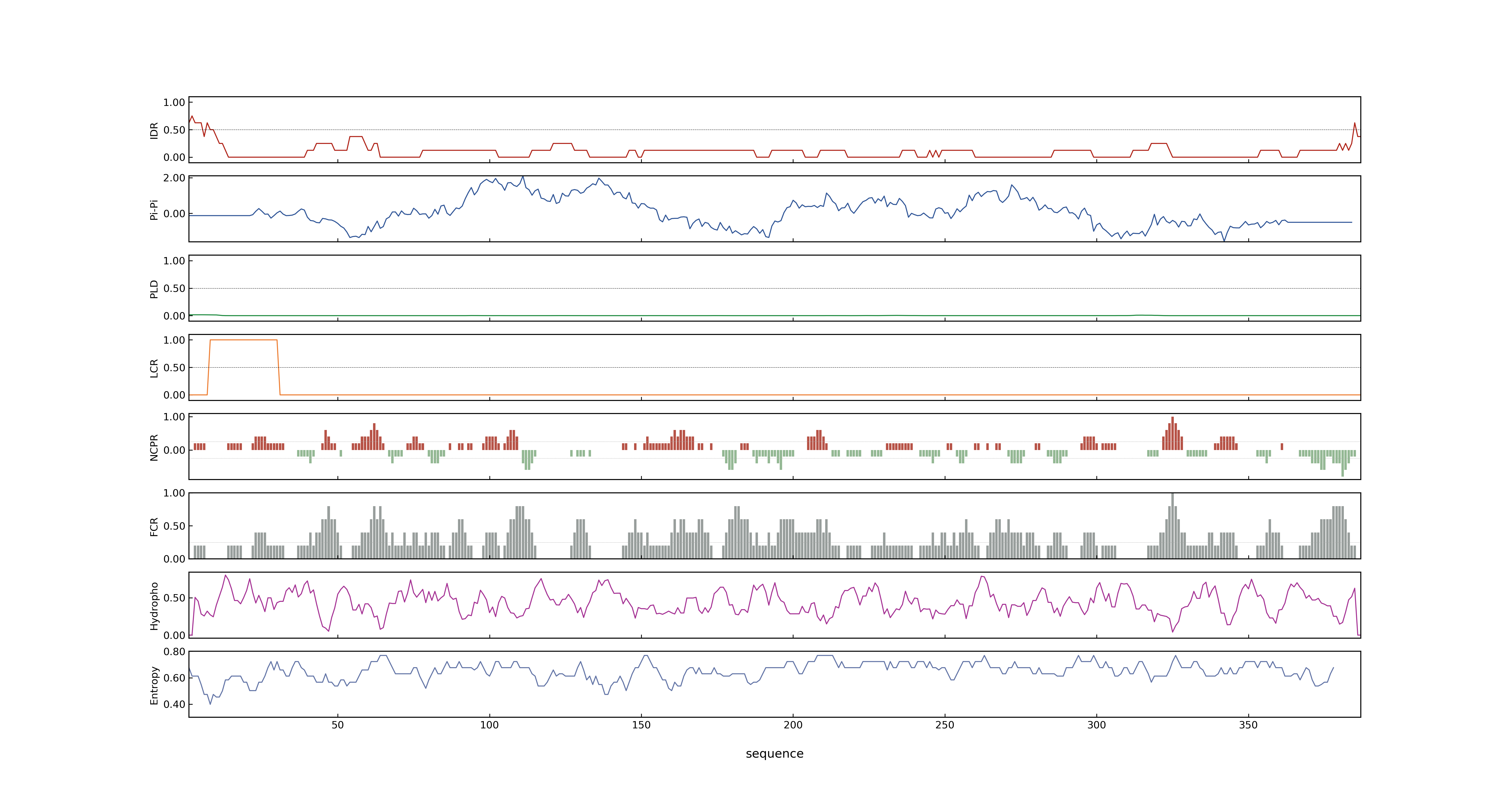Viewport: 1512px width, 806px height.
Task: Click the LCR y-axis label
Action: 154,368
